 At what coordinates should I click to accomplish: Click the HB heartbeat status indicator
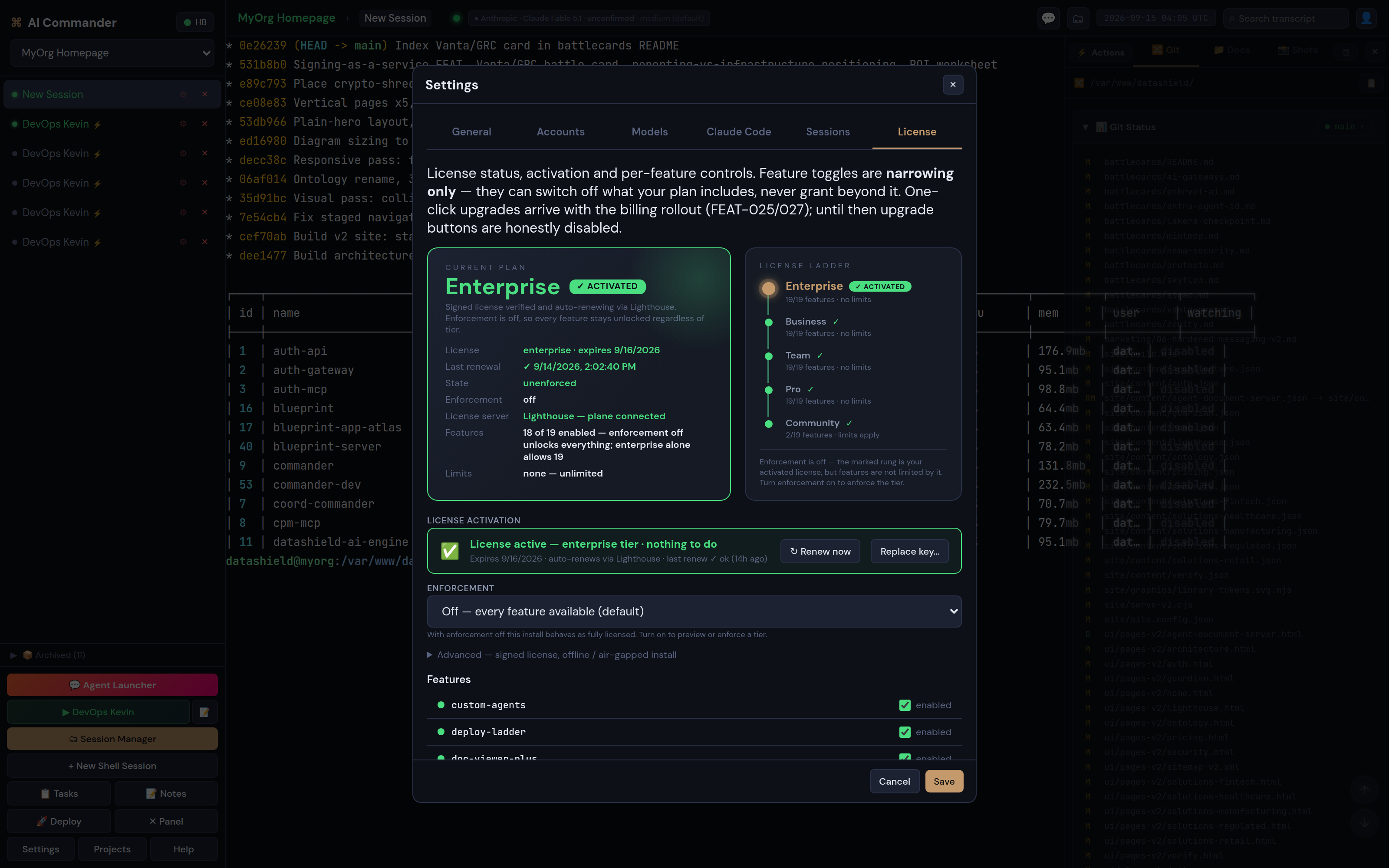[195, 23]
